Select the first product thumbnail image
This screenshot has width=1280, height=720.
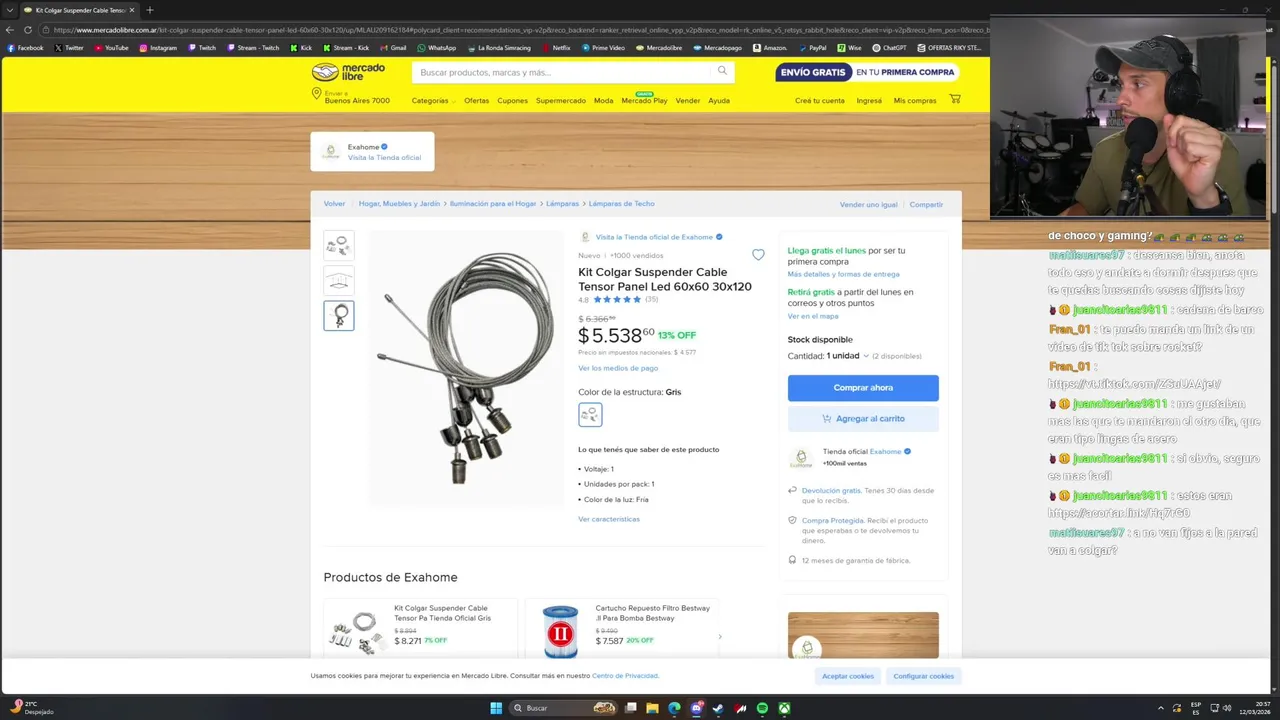click(339, 246)
